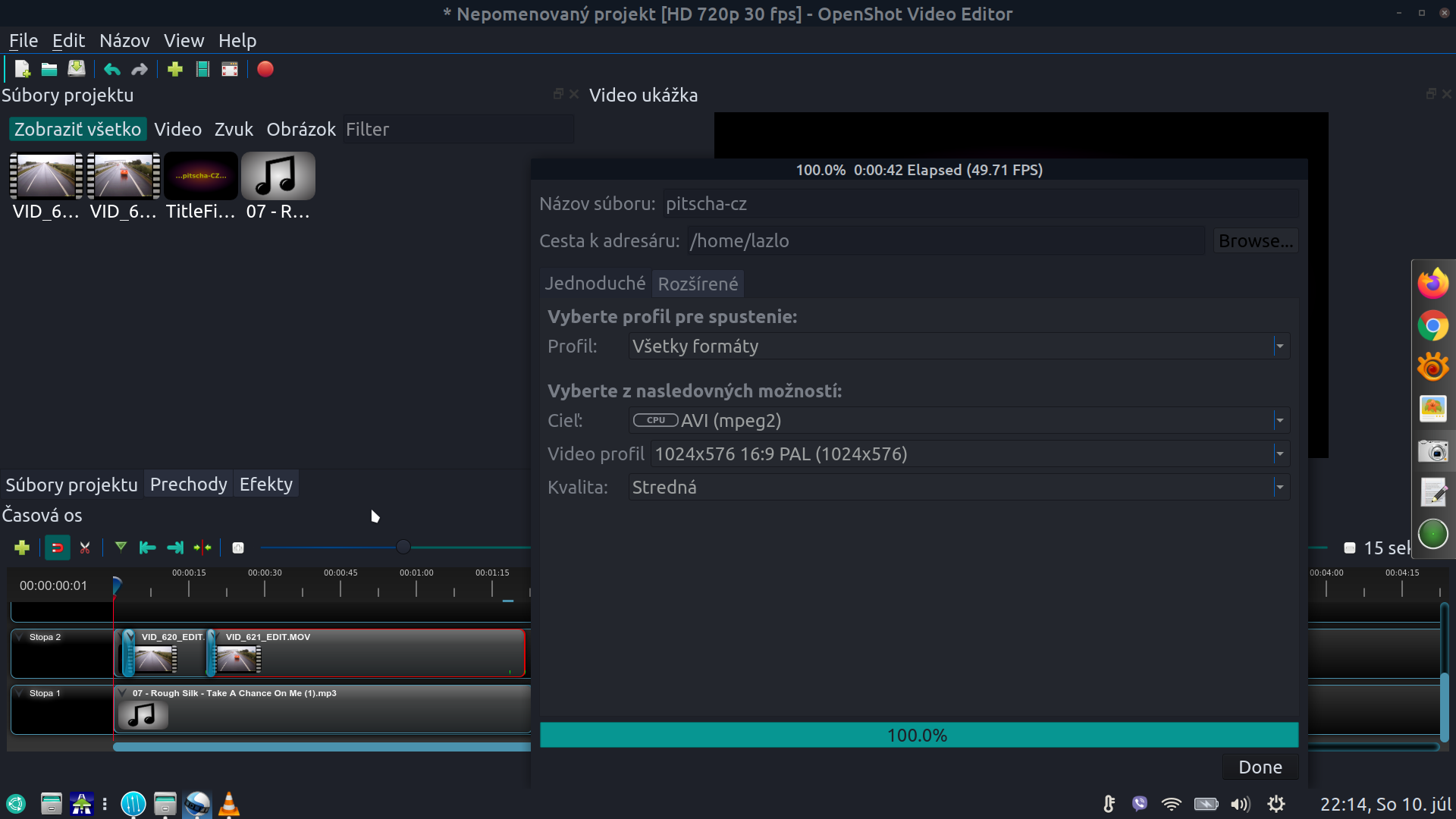1456x819 pixels.
Task: Click the Add Track green plus icon
Action: (x=22, y=548)
